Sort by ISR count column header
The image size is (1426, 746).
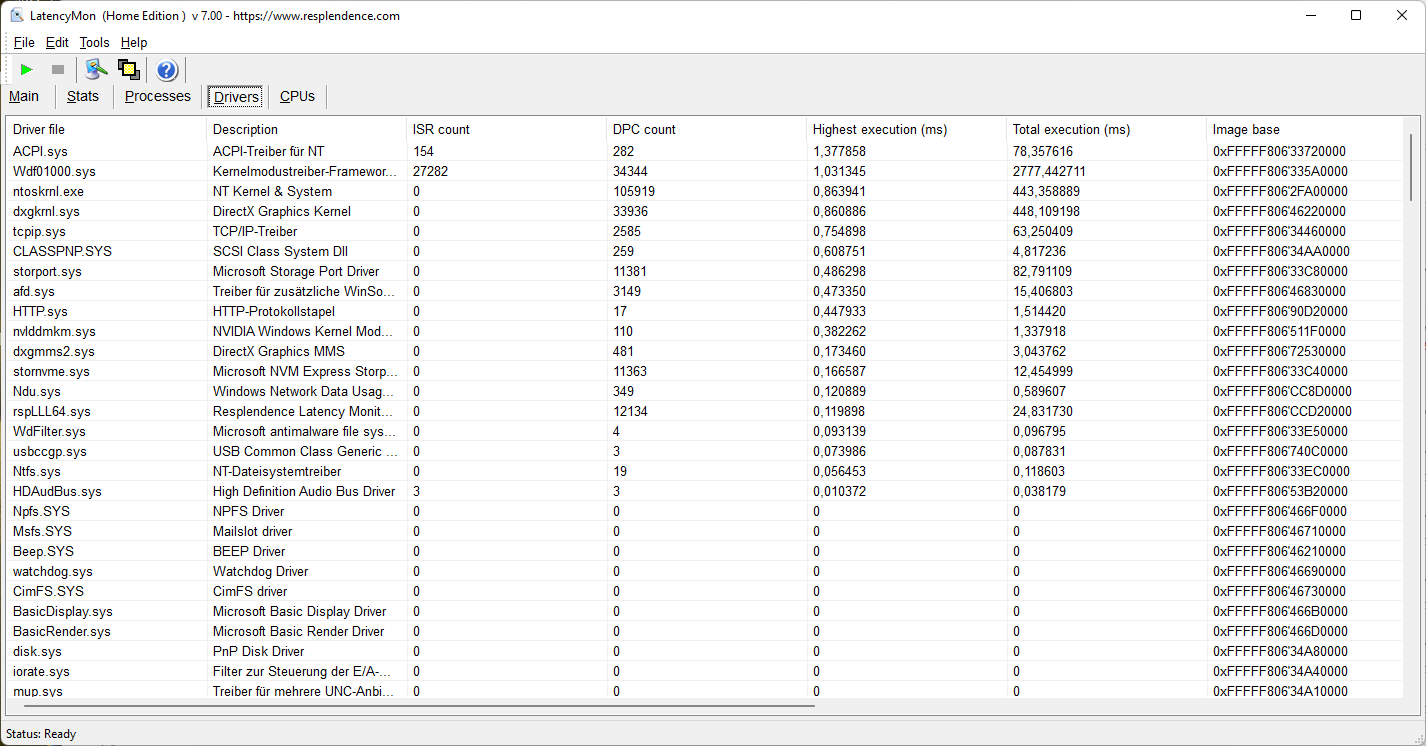pyautogui.click(x=441, y=129)
